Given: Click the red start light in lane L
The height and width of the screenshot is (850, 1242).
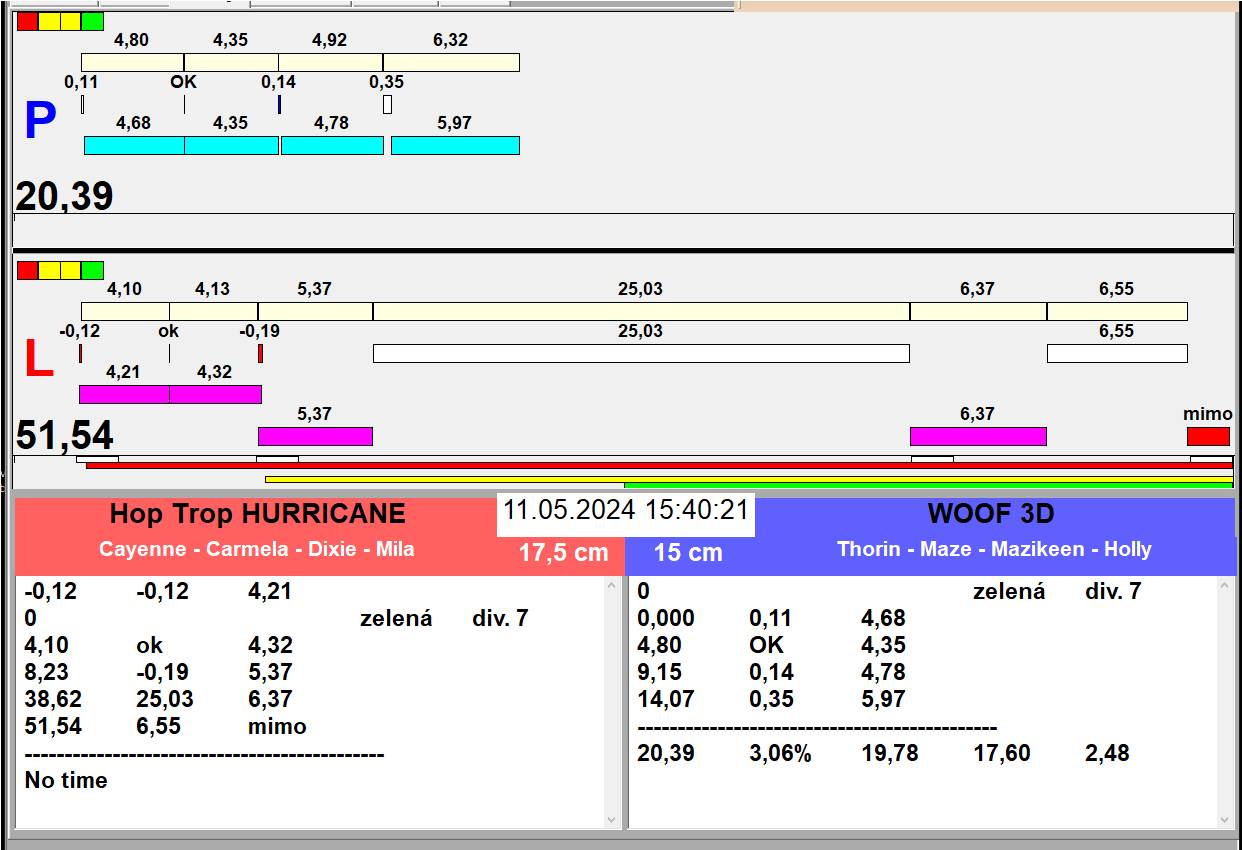Looking at the screenshot, I should (x=28, y=270).
